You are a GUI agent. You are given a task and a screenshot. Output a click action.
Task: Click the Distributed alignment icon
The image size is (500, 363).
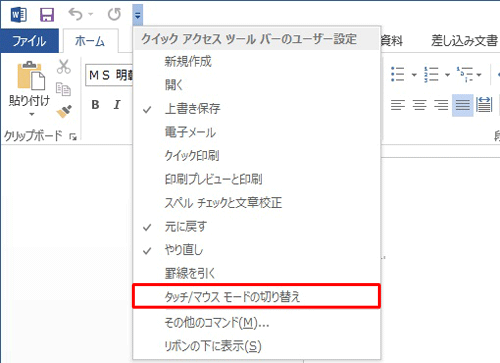pyautogui.click(x=484, y=105)
